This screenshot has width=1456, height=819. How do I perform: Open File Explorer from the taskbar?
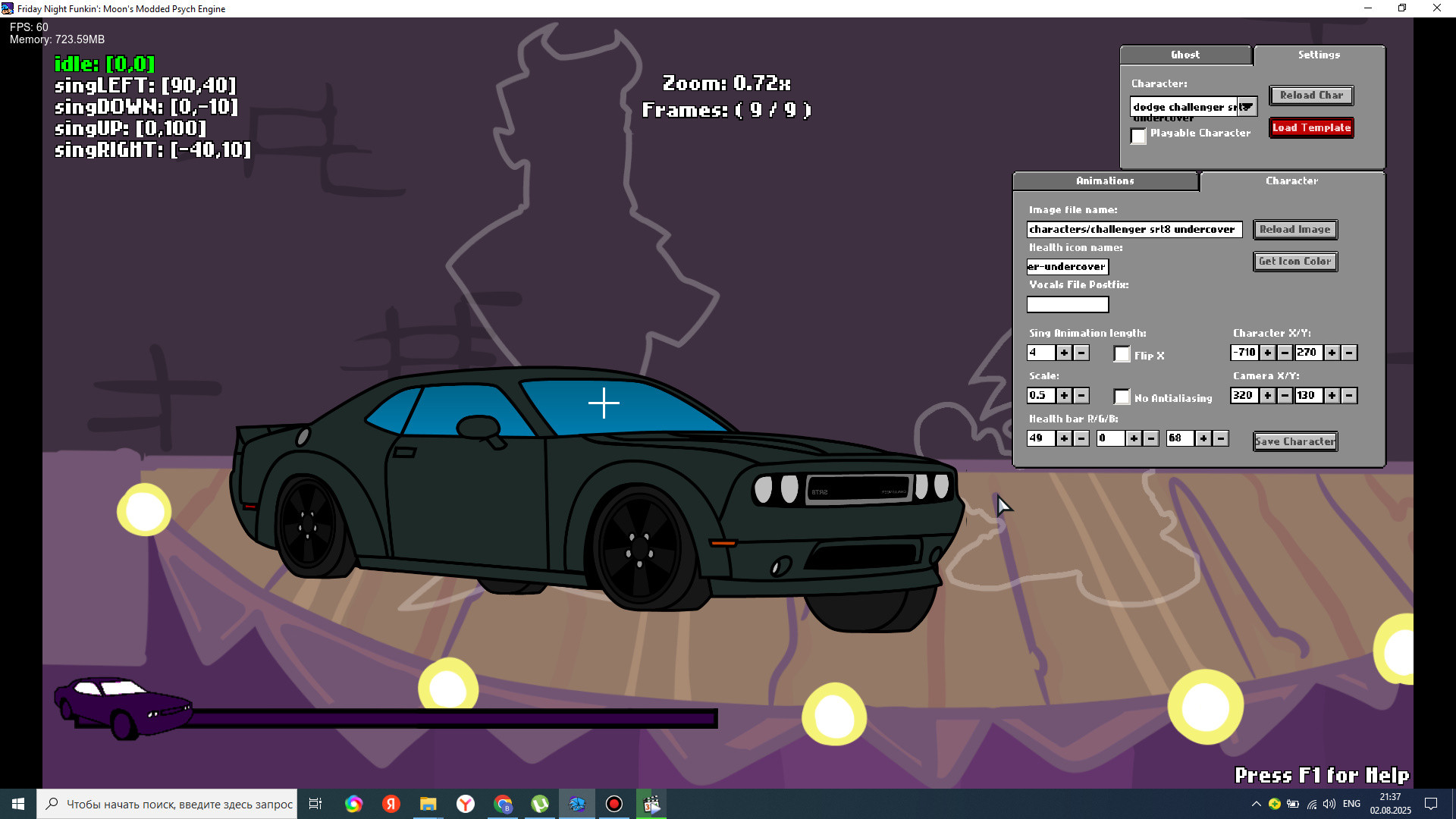[428, 804]
